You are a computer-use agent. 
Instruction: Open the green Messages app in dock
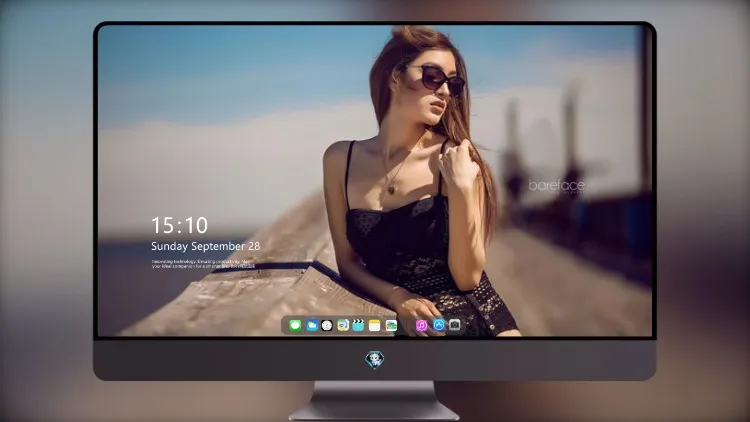tap(295, 325)
